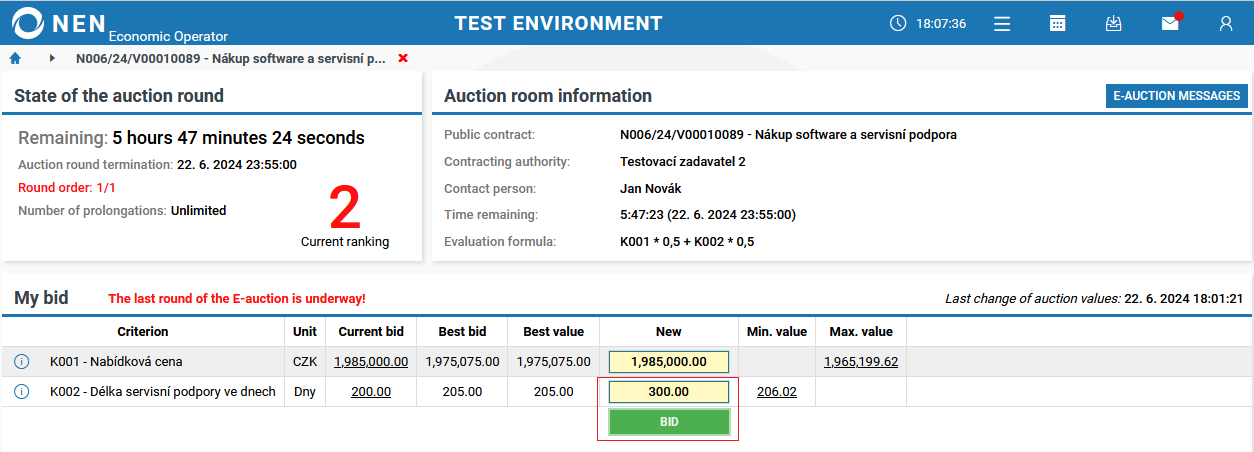Expand the breadcrumb arrow next to home

[x=52, y=59]
